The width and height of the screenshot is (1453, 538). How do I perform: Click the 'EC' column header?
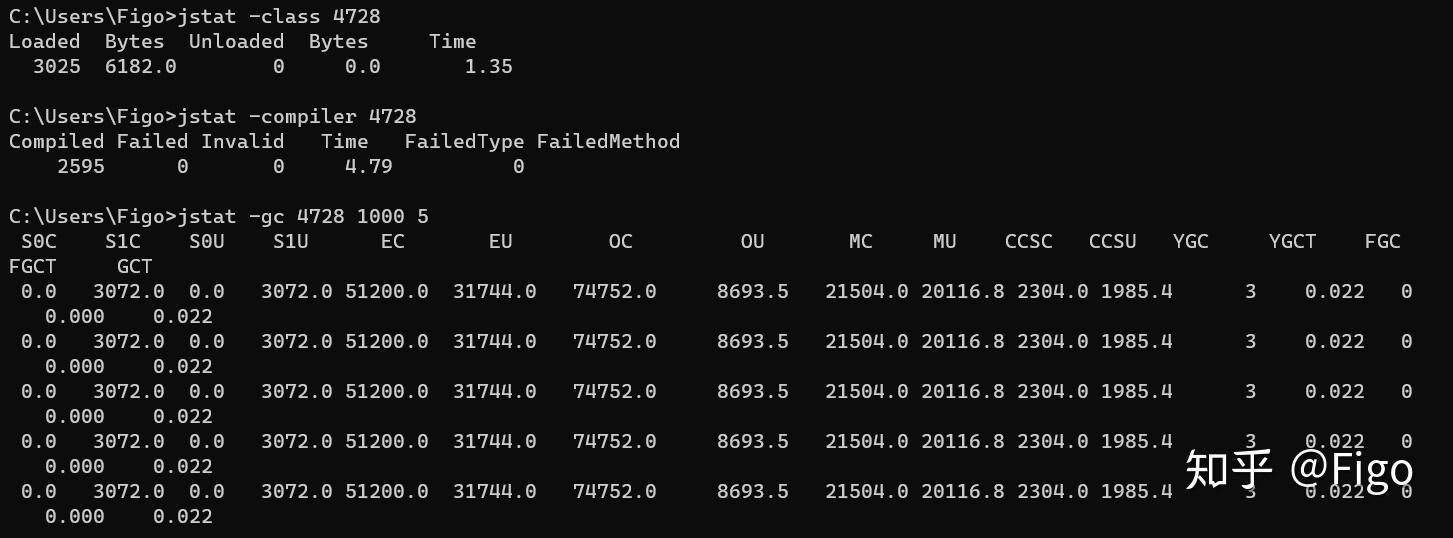[x=393, y=242]
